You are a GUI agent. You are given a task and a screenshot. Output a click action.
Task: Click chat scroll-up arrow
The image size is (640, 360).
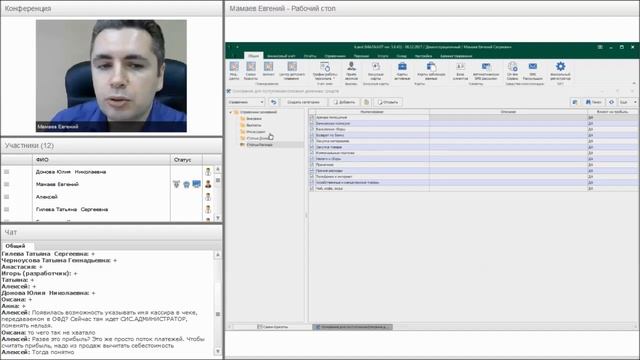coord(218,255)
